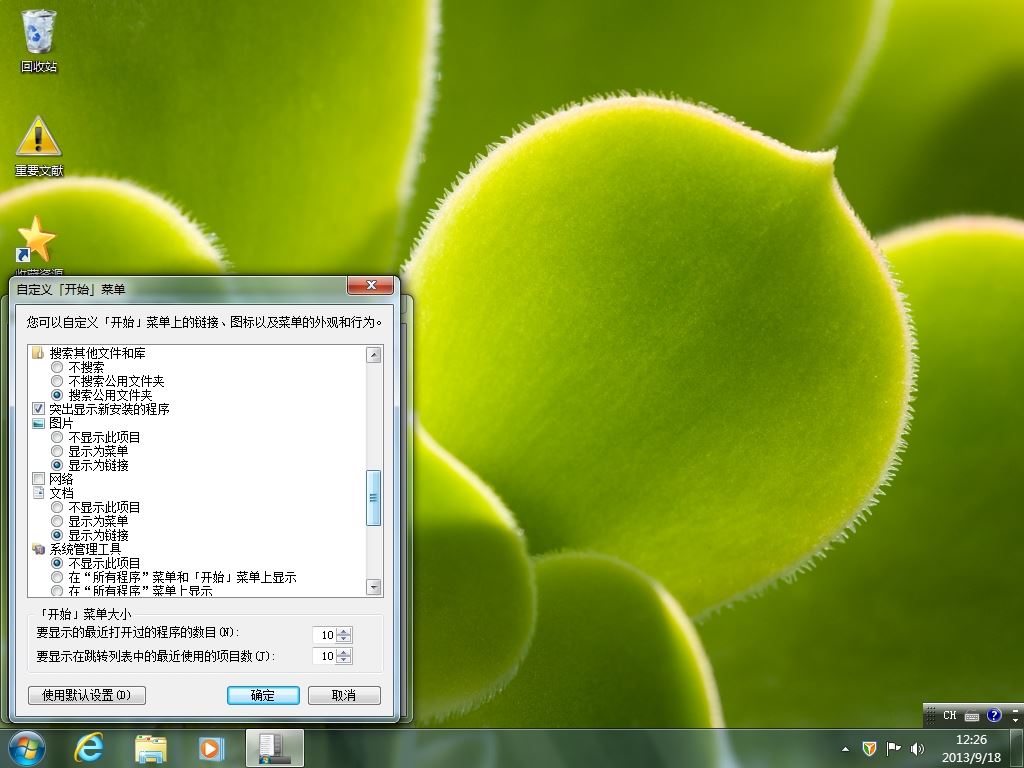This screenshot has height=768, width=1024.
Task: Open the clock showing 12:26
Action: [971, 748]
